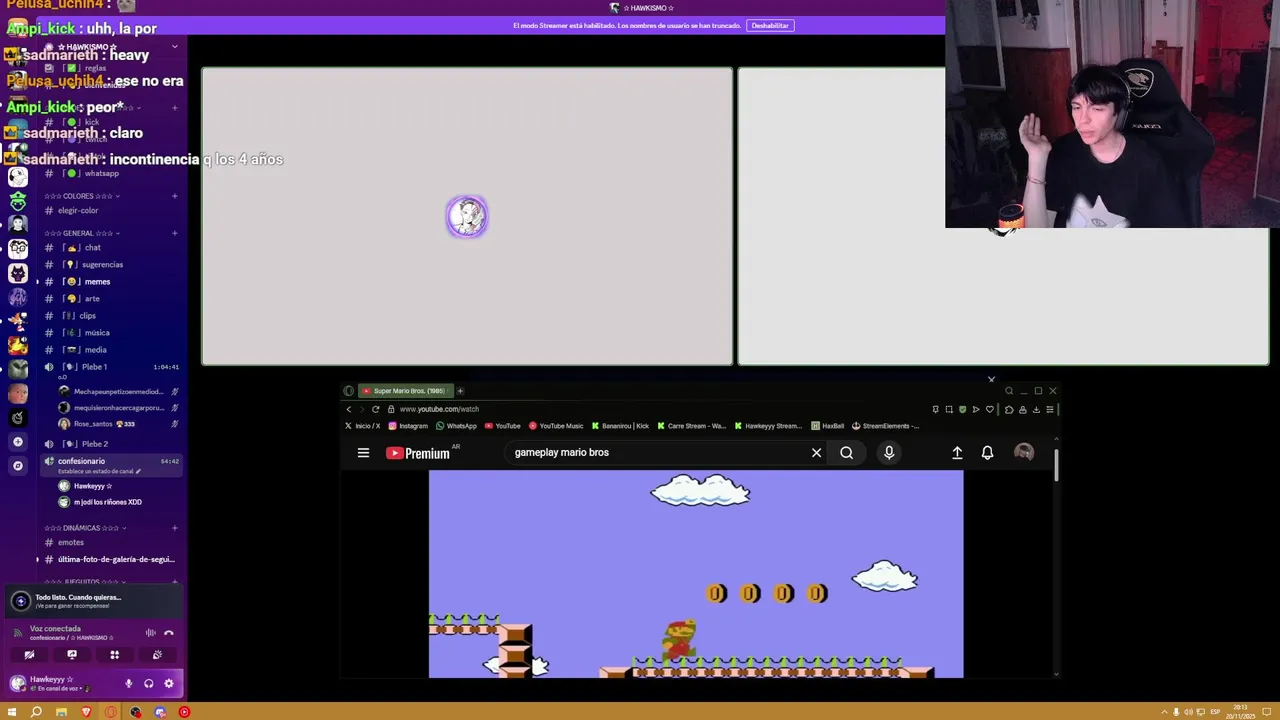
Task: Mute microphone in Discord user panel
Action: point(128,684)
